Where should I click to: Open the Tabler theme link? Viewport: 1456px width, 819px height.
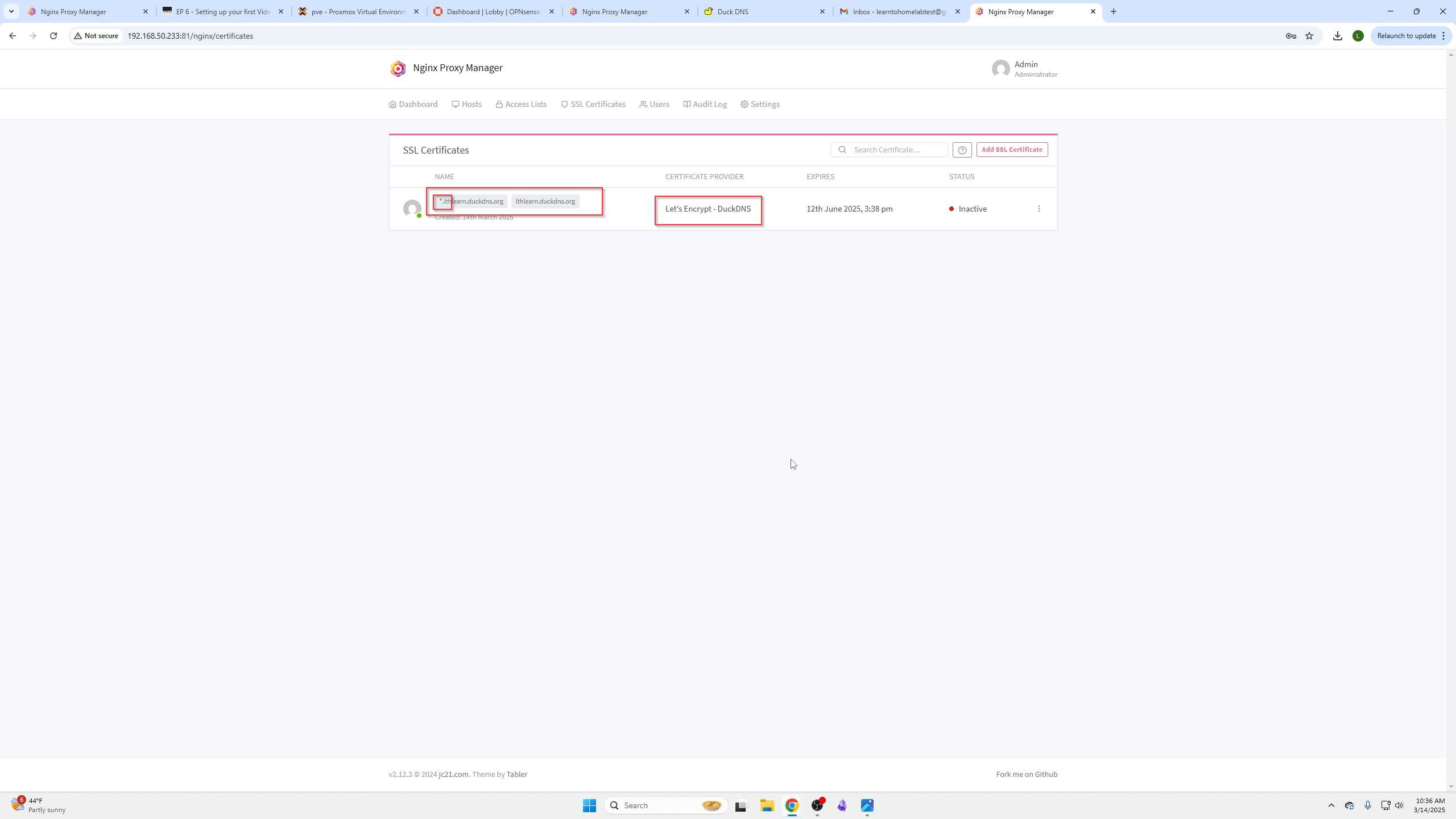click(x=516, y=774)
